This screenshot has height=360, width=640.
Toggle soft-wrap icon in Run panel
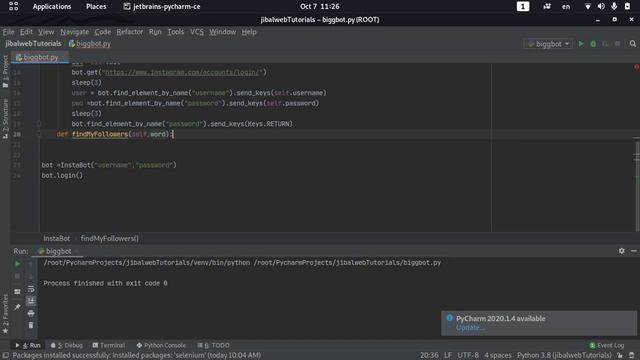(x=31, y=289)
